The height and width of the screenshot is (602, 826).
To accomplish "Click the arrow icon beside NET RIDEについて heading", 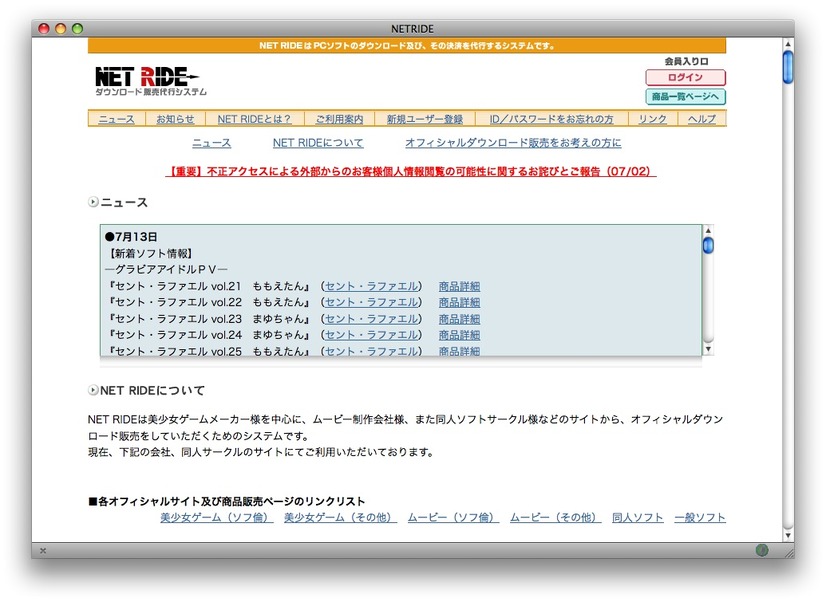I will click(x=93, y=390).
